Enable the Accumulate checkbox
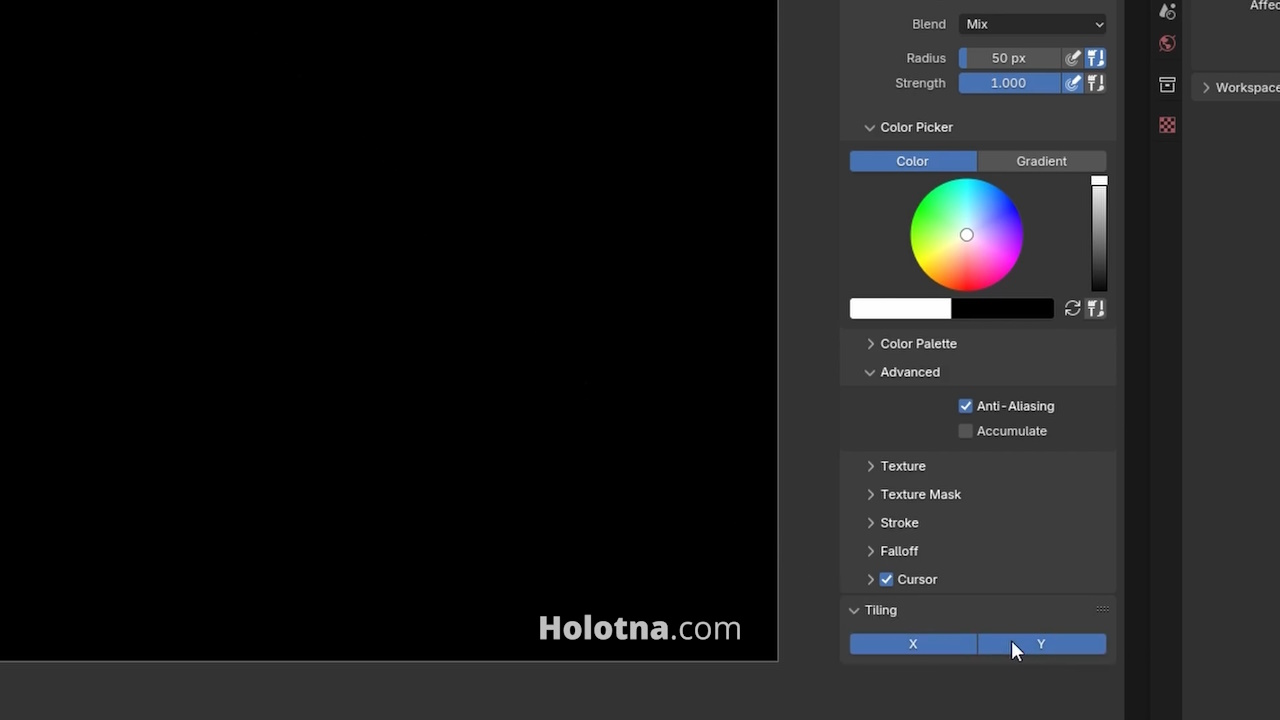Viewport: 1280px width, 720px height. [965, 431]
